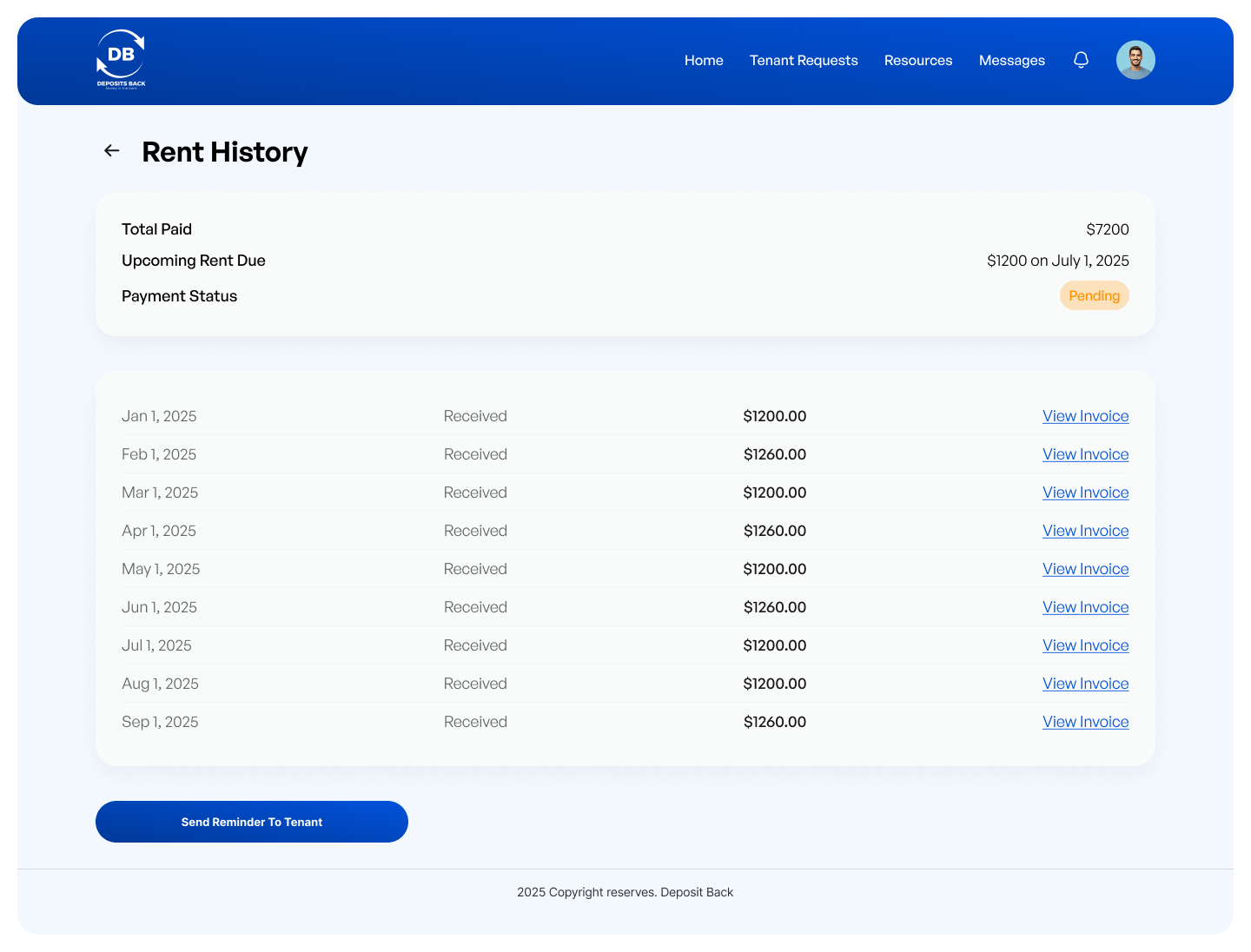The image size is (1251, 952).
Task: Open the Mar 1, 2025 invoice link
Action: point(1085,493)
